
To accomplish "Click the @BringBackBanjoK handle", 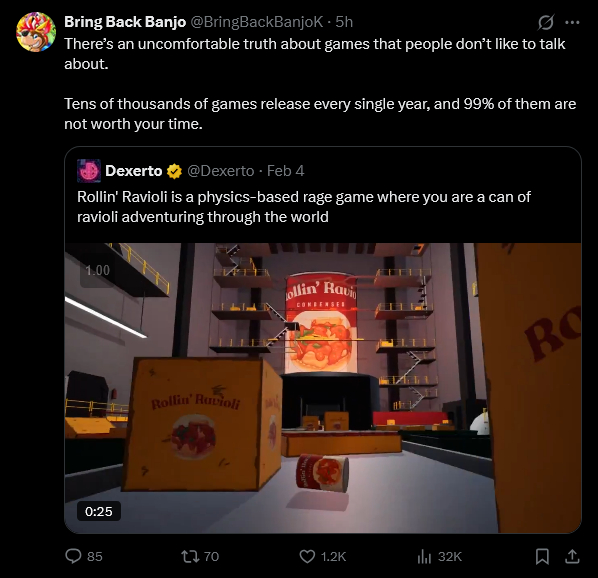I will (x=257, y=22).
